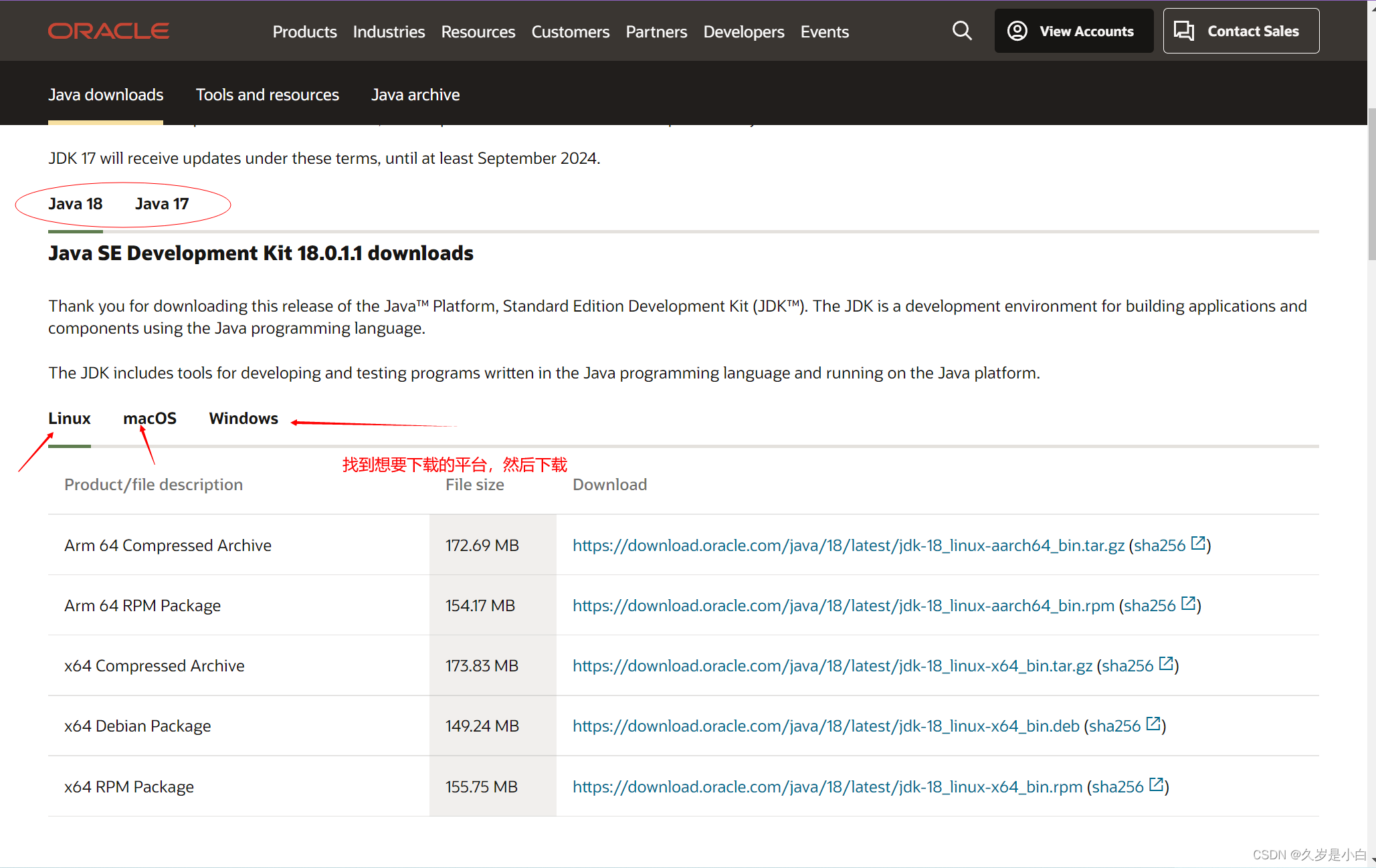Open the Events menu
Image resolution: width=1376 pixels, height=868 pixels.
coord(825,31)
